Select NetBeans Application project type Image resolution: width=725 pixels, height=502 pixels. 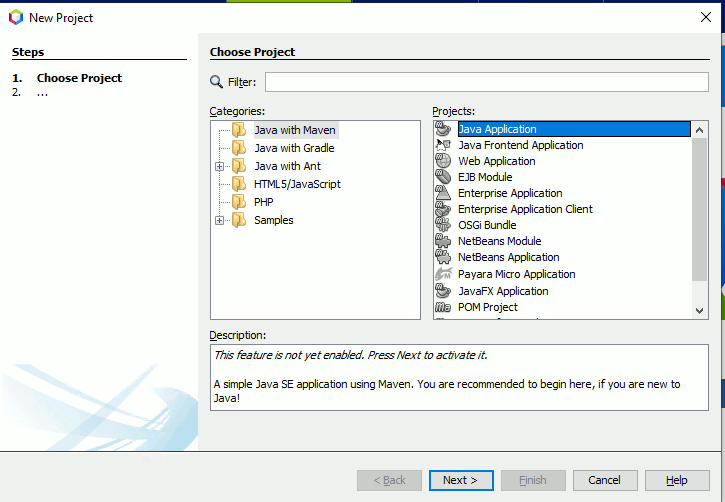pos(509,257)
